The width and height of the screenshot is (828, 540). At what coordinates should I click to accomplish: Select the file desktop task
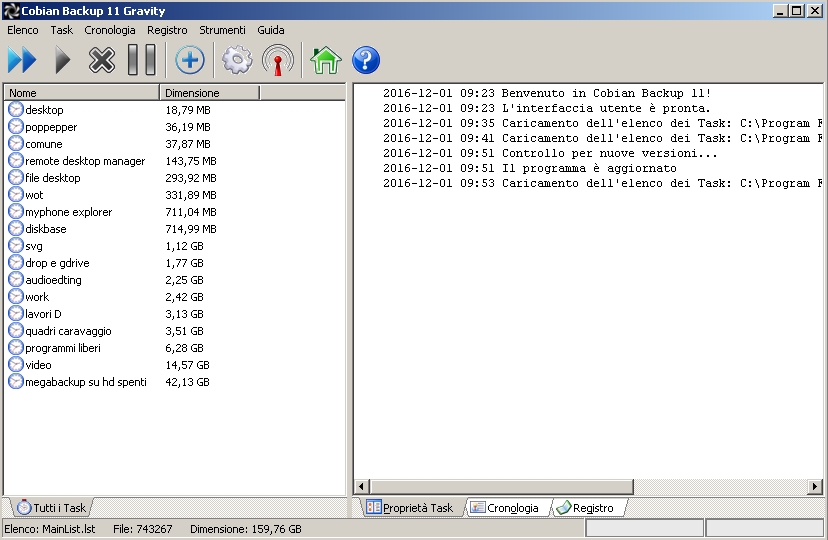click(53, 178)
